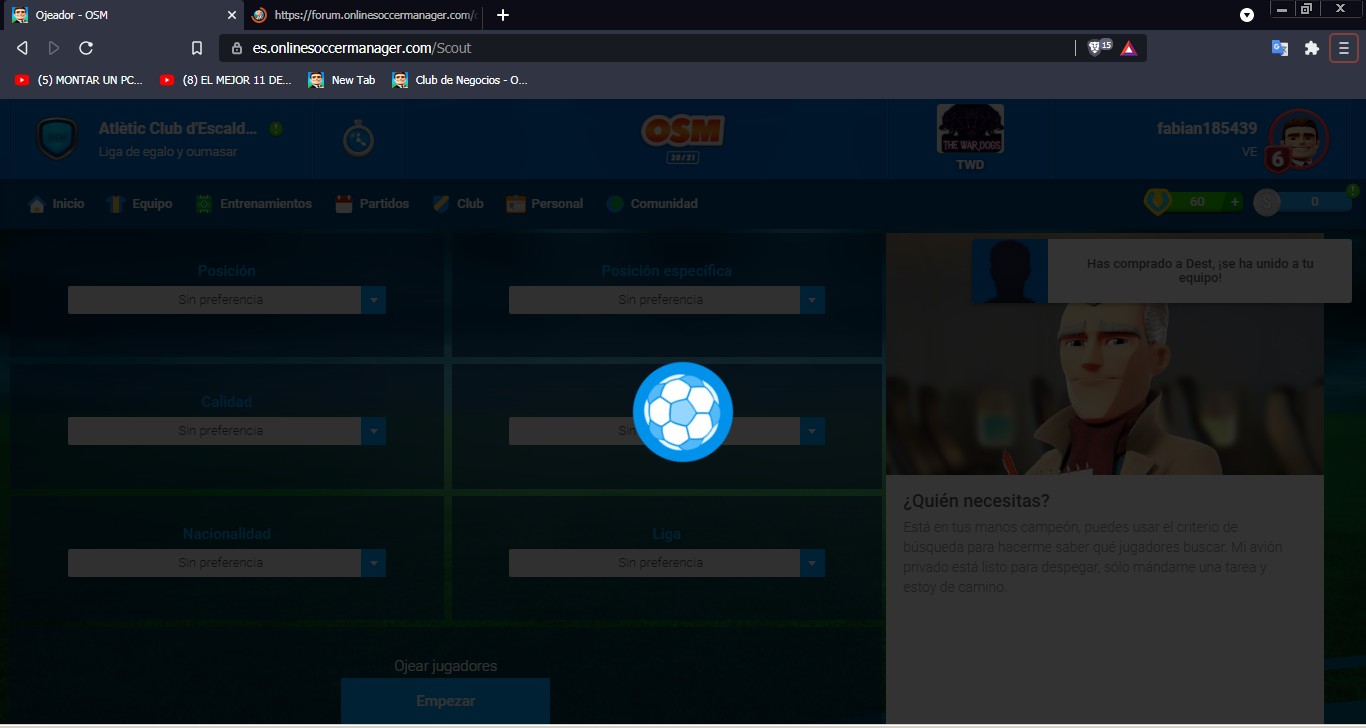This screenshot has width=1366, height=728.
Task: Click the Liga de egalo y oumasar league name
Action: tap(168, 152)
